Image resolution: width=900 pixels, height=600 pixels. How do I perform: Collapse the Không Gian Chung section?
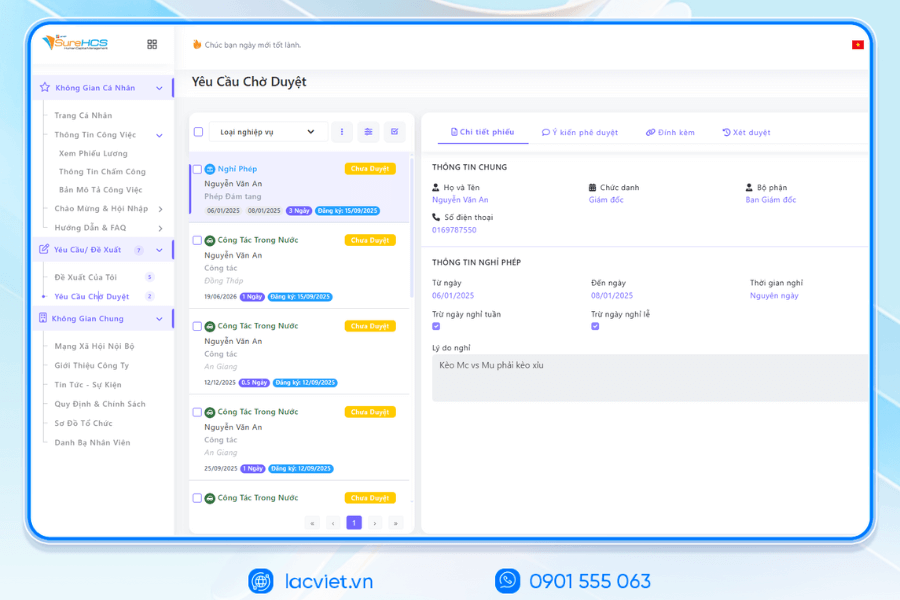(x=159, y=319)
